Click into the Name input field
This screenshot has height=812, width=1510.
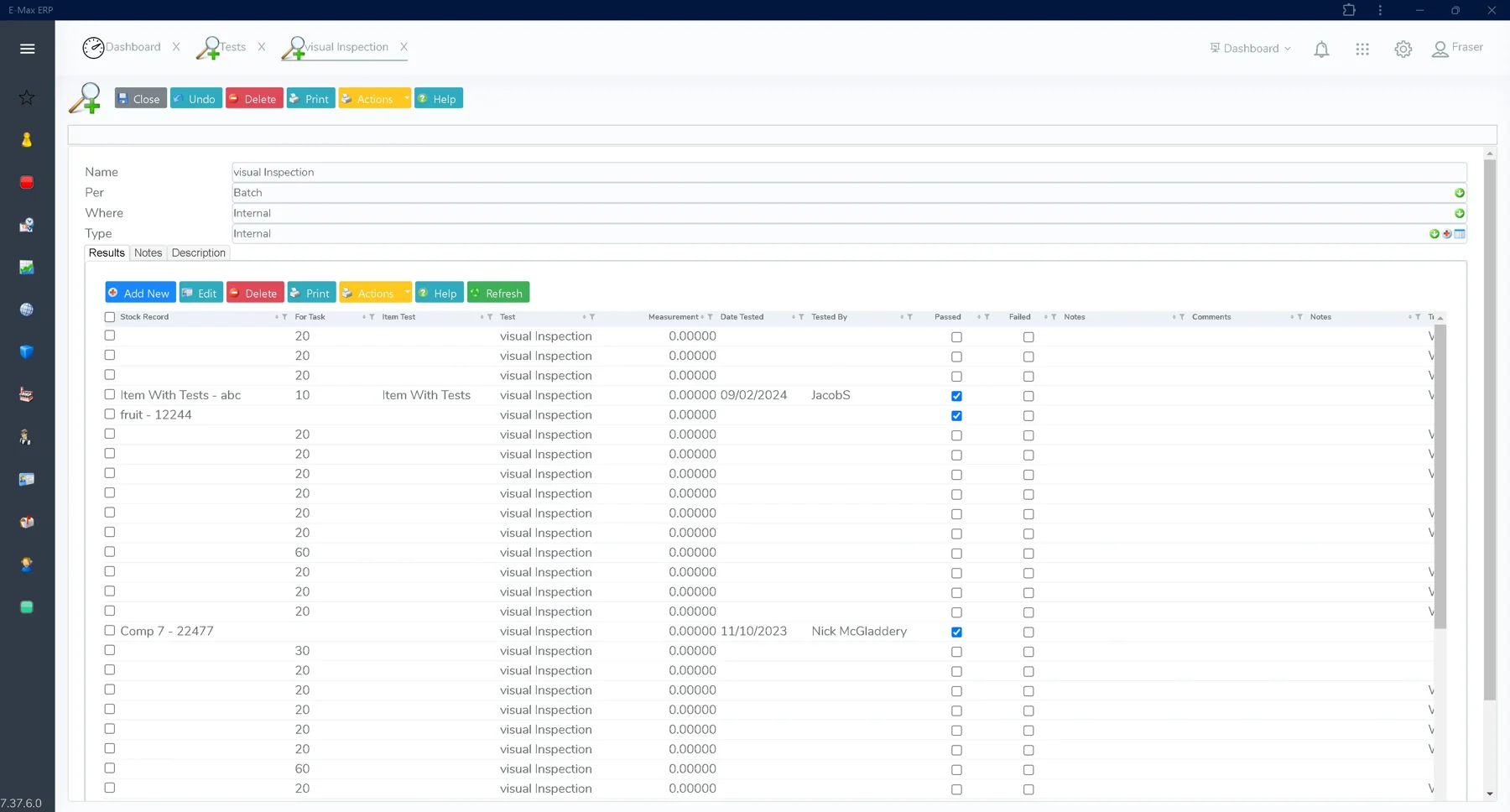[849, 172]
